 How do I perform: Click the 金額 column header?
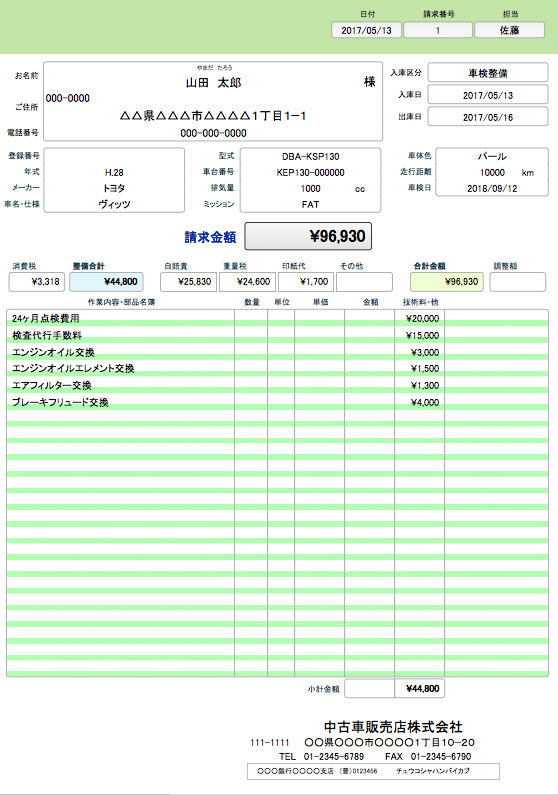[x=370, y=302]
